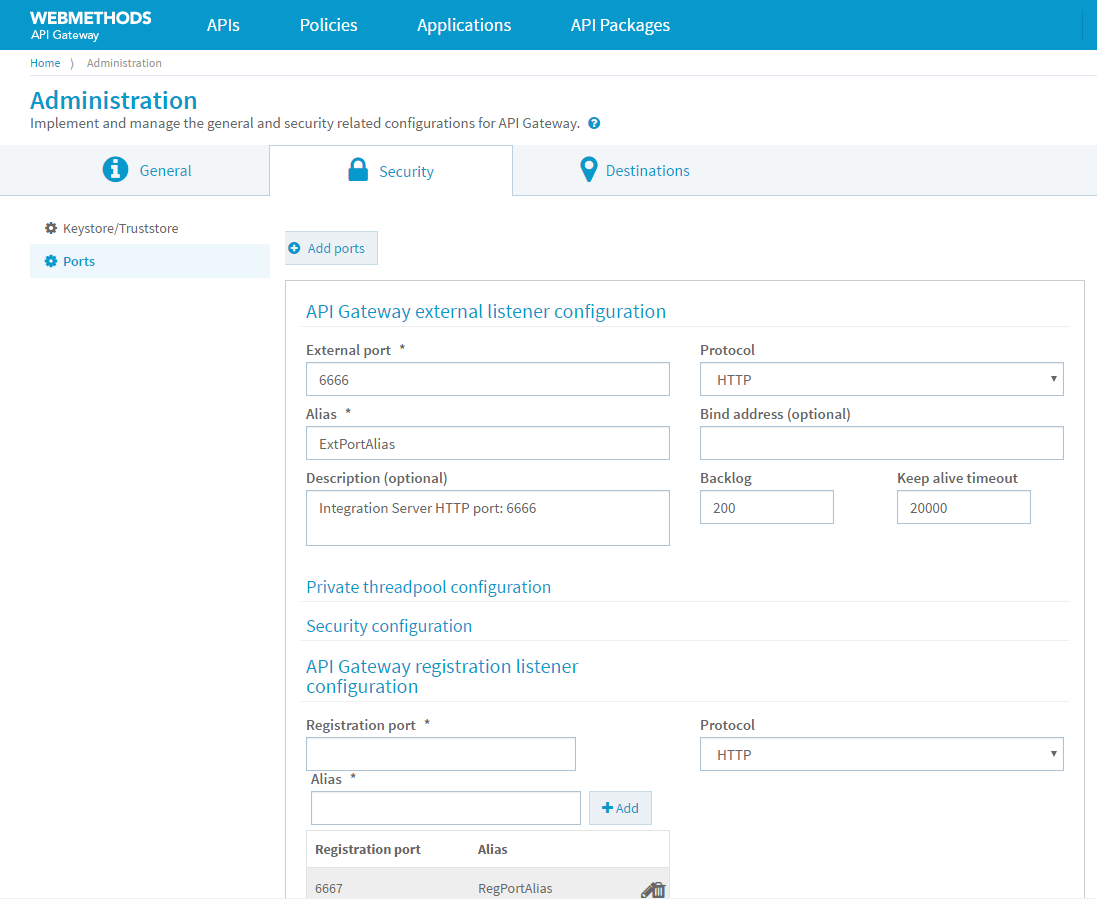Screen dimensions: 1097x899
Task: Click the gear icon beside Ports
Action: point(50,261)
